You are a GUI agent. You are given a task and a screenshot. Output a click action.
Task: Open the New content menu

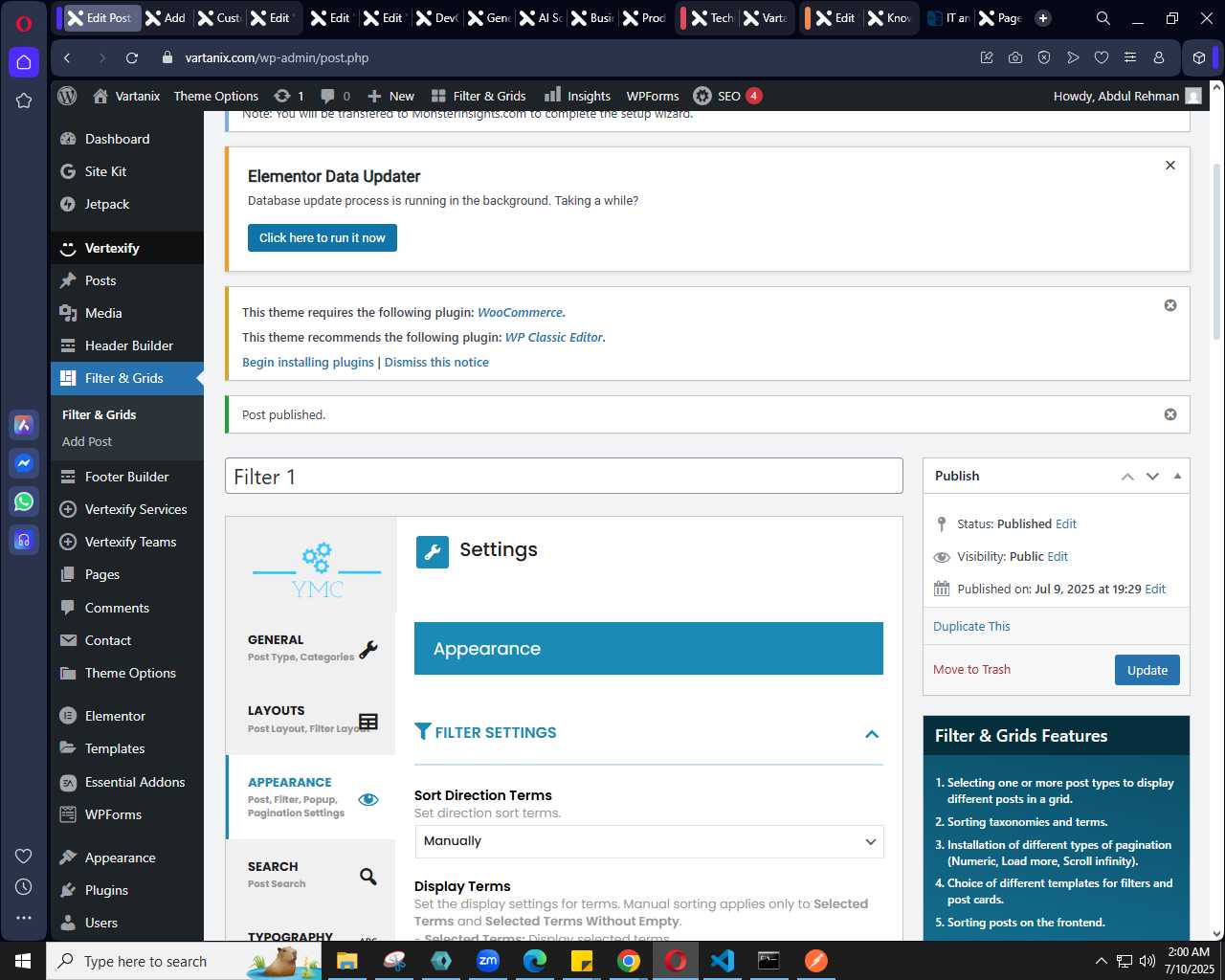pyautogui.click(x=390, y=96)
